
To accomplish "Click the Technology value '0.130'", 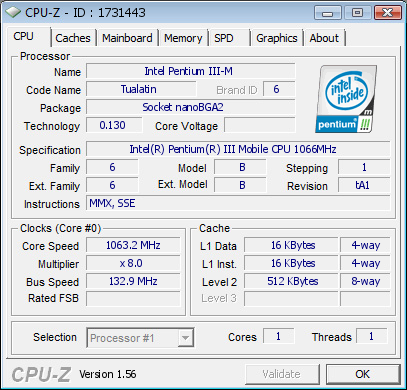I will coord(114,125).
